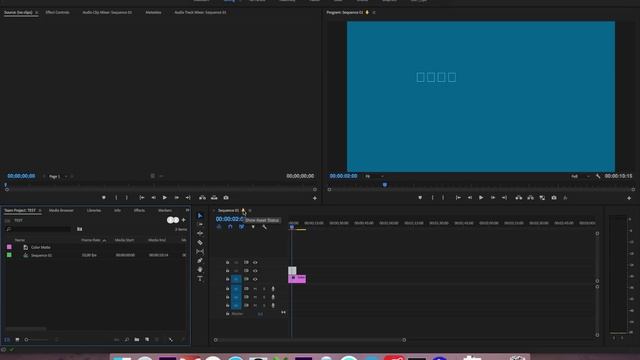
Task: Step forward one frame in Program monitor
Action: coord(493,198)
